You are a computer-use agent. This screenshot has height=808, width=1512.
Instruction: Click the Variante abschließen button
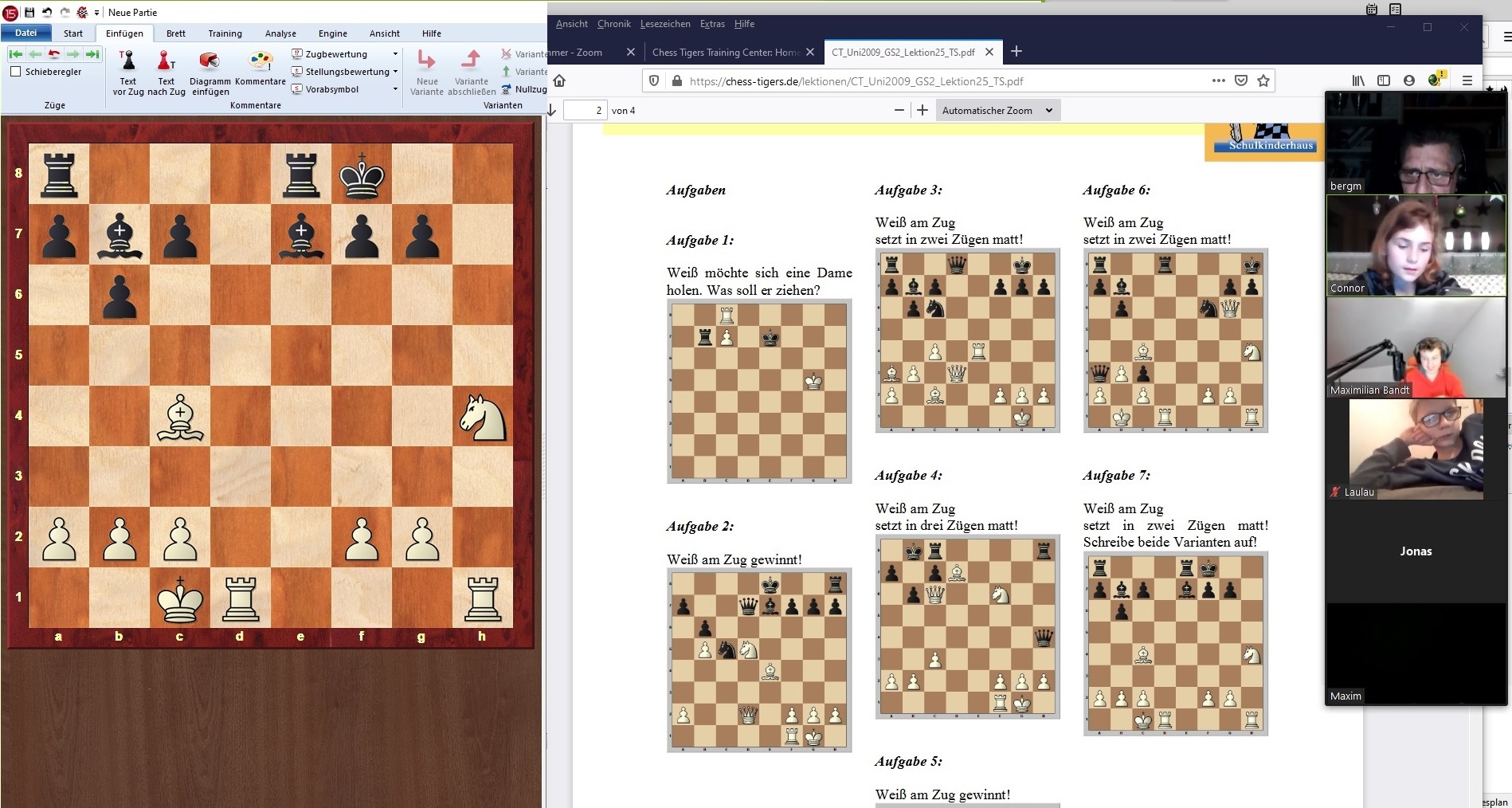472,72
